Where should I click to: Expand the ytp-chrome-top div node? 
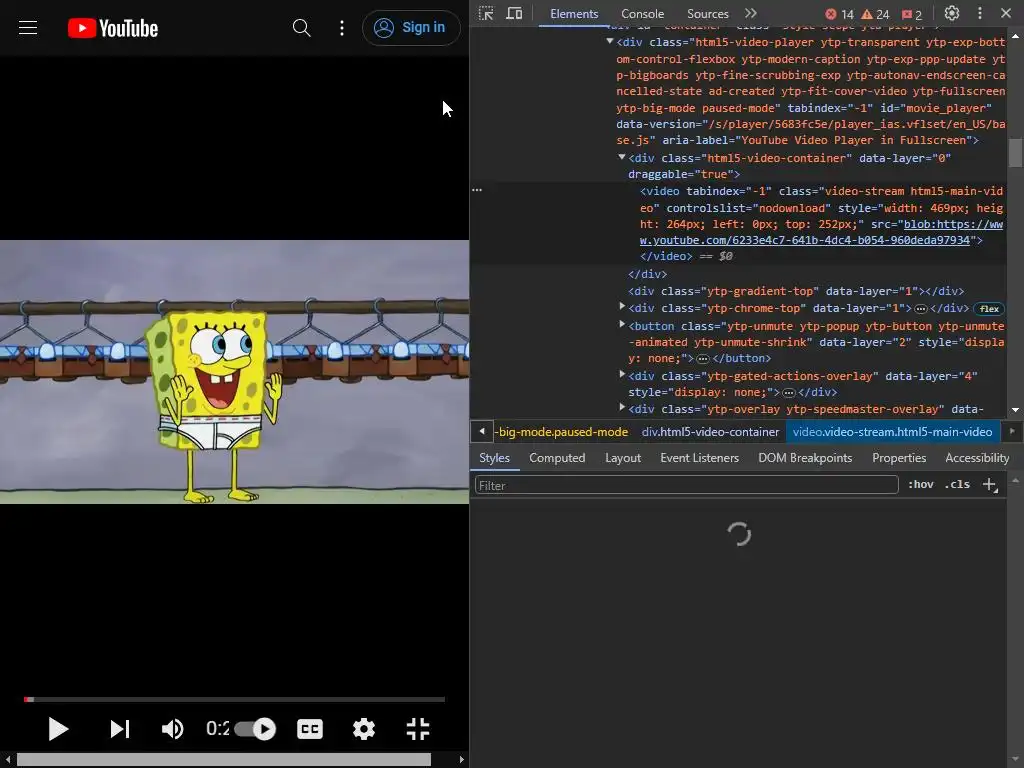pyautogui.click(x=622, y=306)
